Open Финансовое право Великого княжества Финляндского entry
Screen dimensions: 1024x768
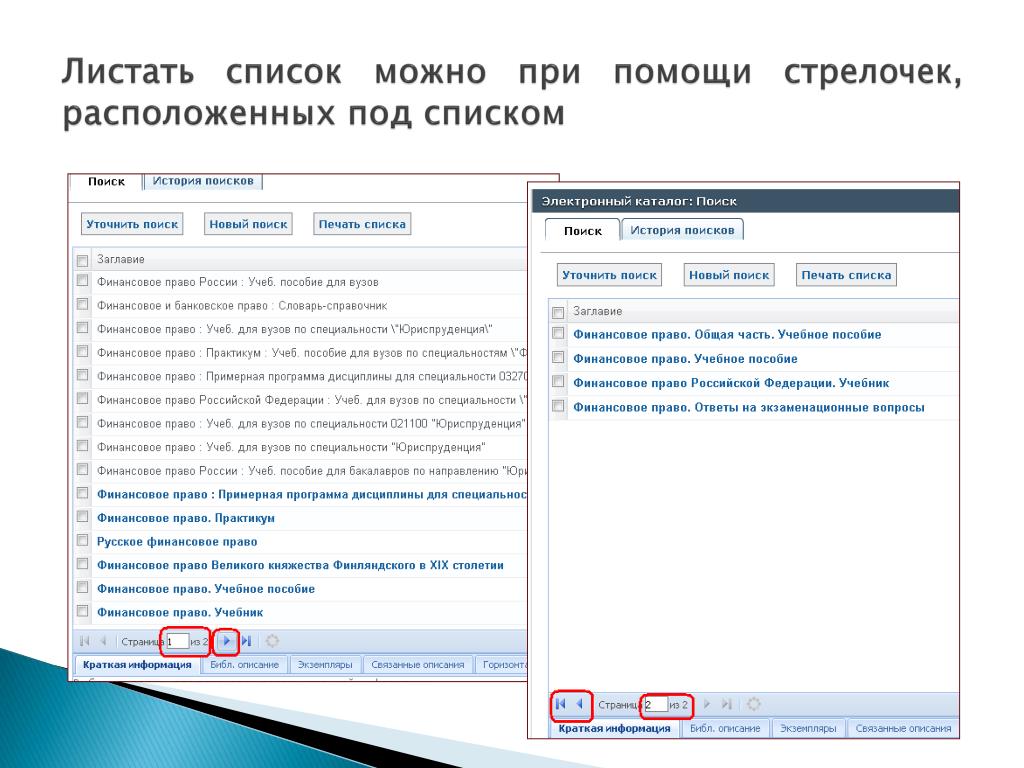300,565
